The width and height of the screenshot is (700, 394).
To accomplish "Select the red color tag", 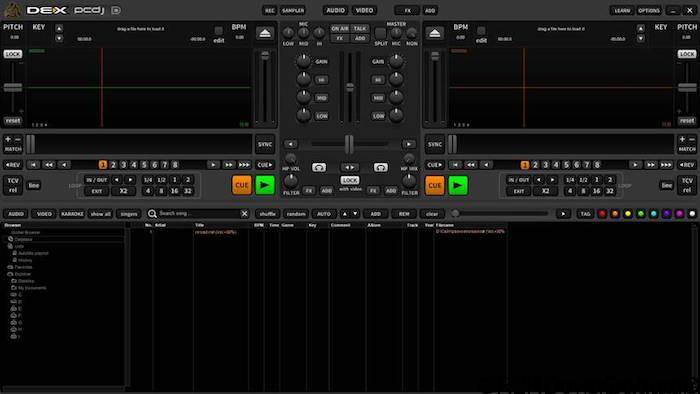I will pos(602,214).
